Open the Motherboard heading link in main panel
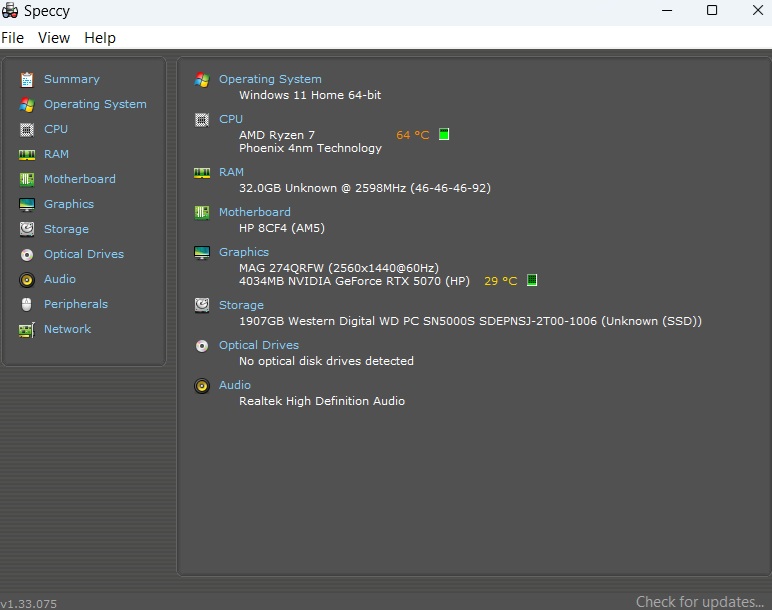Viewport: 772px width, 610px height. [x=255, y=212]
